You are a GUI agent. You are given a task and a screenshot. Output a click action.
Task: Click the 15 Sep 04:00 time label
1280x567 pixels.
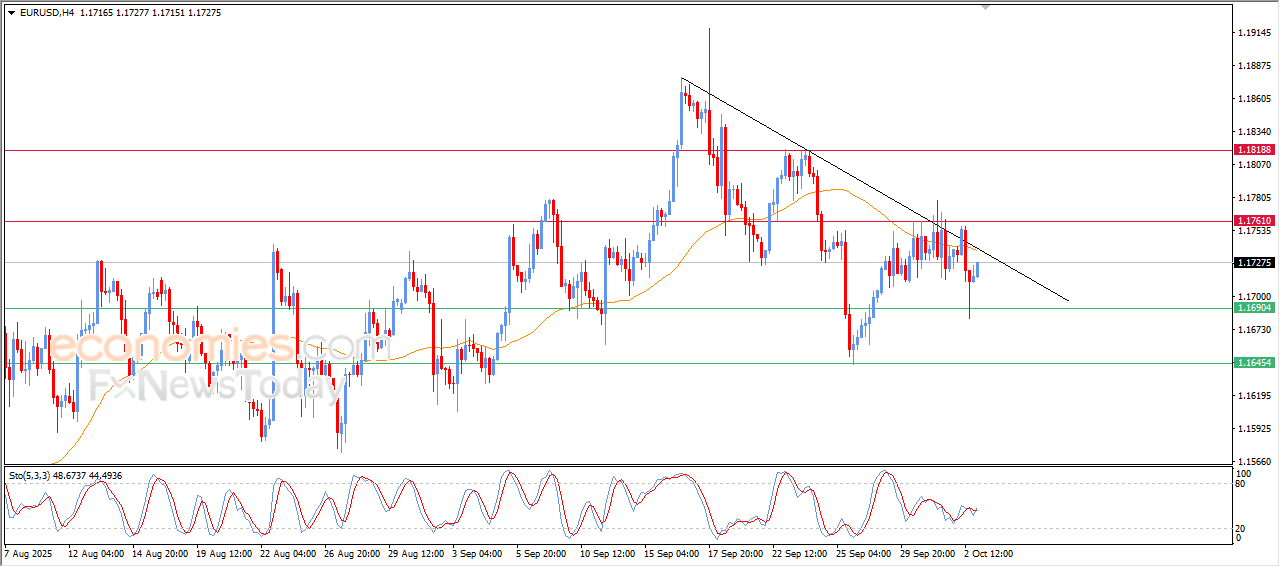(671, 553)
